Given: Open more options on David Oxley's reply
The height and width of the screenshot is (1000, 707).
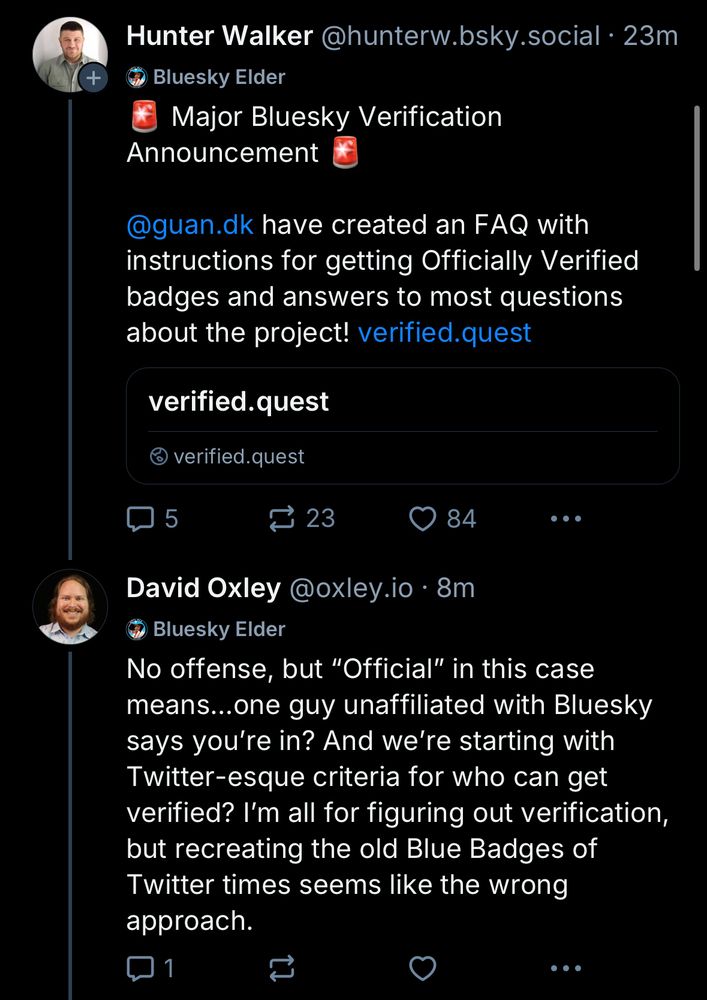Looking at the screenshot, I should point(566,968).
